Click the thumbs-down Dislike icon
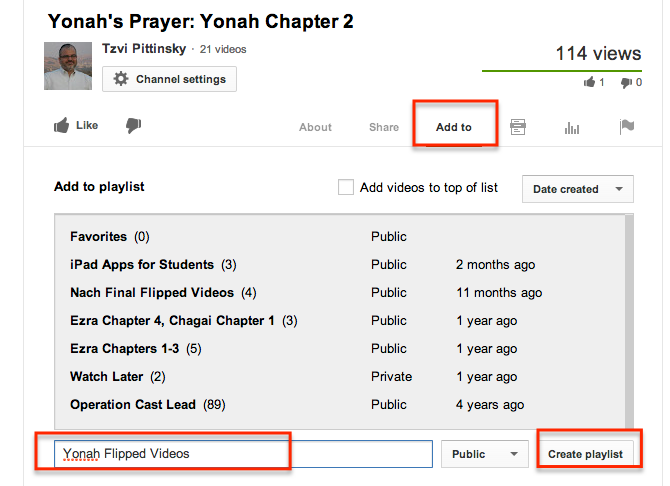The width and height of the screenshot is (670, 486). (133, 126)
